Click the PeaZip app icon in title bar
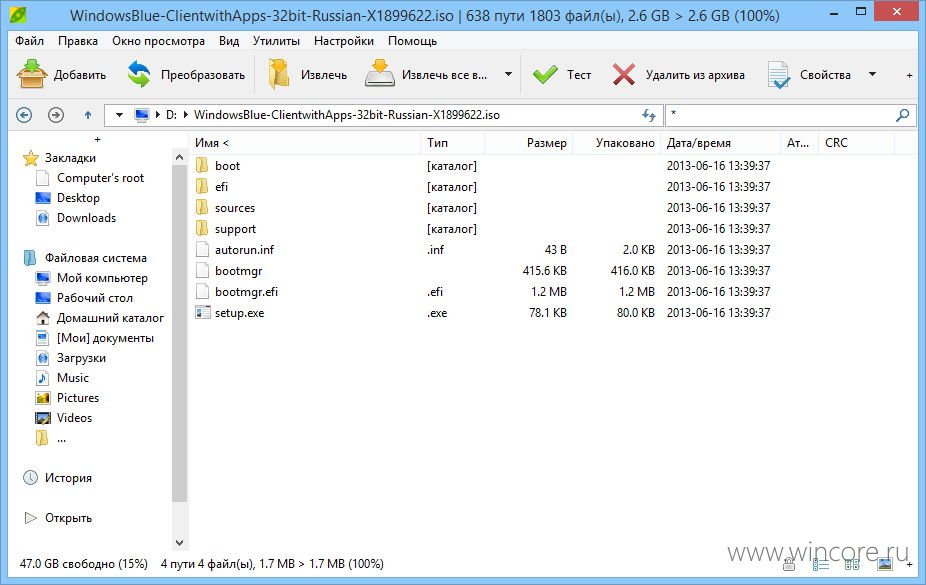This screenshot has width=926, height=585. click(x=18, y=15)
